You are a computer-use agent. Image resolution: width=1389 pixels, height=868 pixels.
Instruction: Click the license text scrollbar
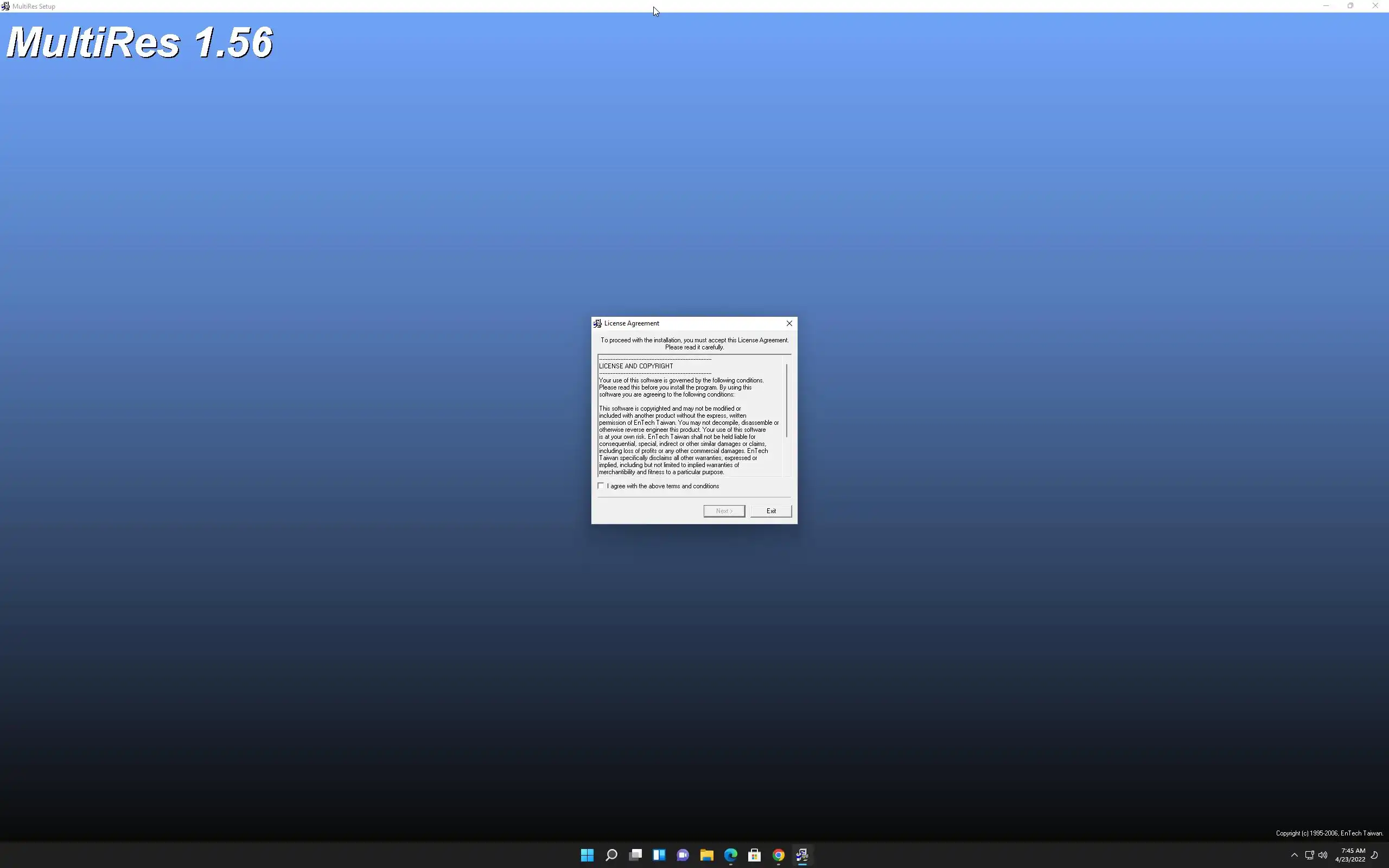click(x=786, y=402)
